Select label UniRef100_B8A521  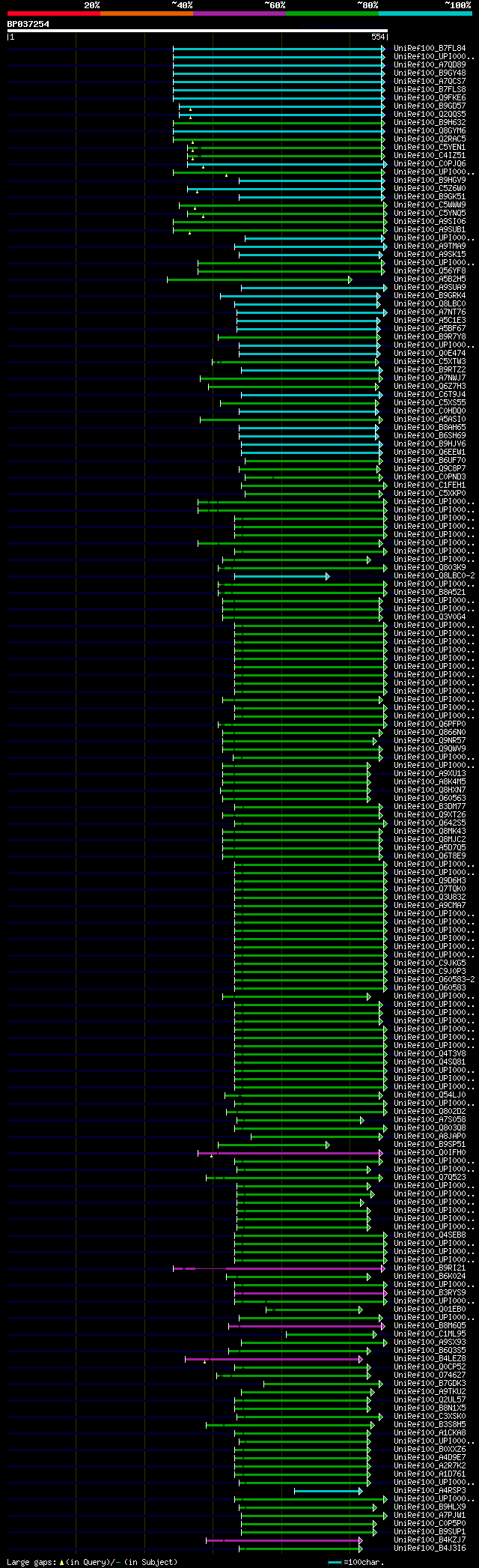point(430,593)
